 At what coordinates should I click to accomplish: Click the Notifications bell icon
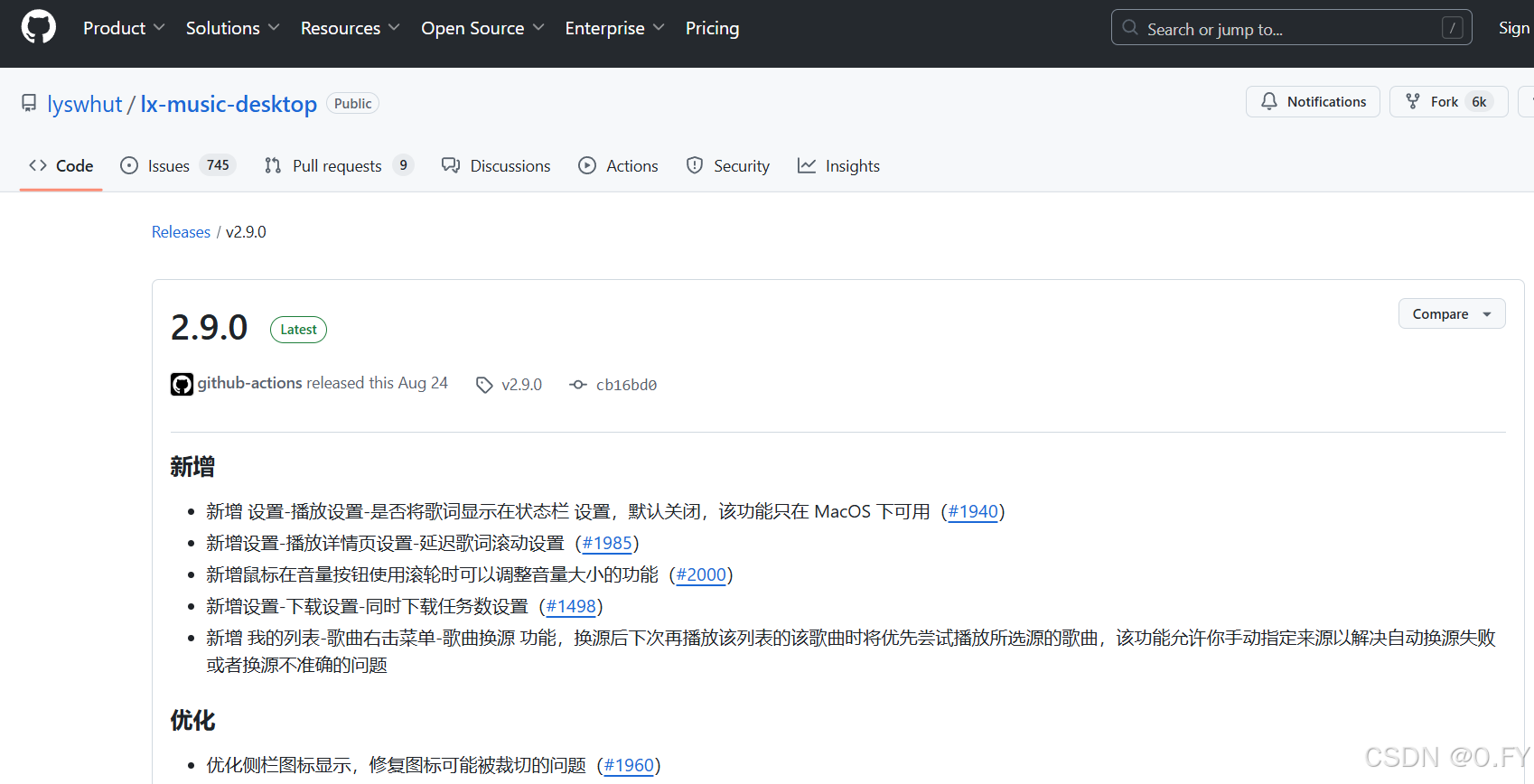click(1269, 102)
